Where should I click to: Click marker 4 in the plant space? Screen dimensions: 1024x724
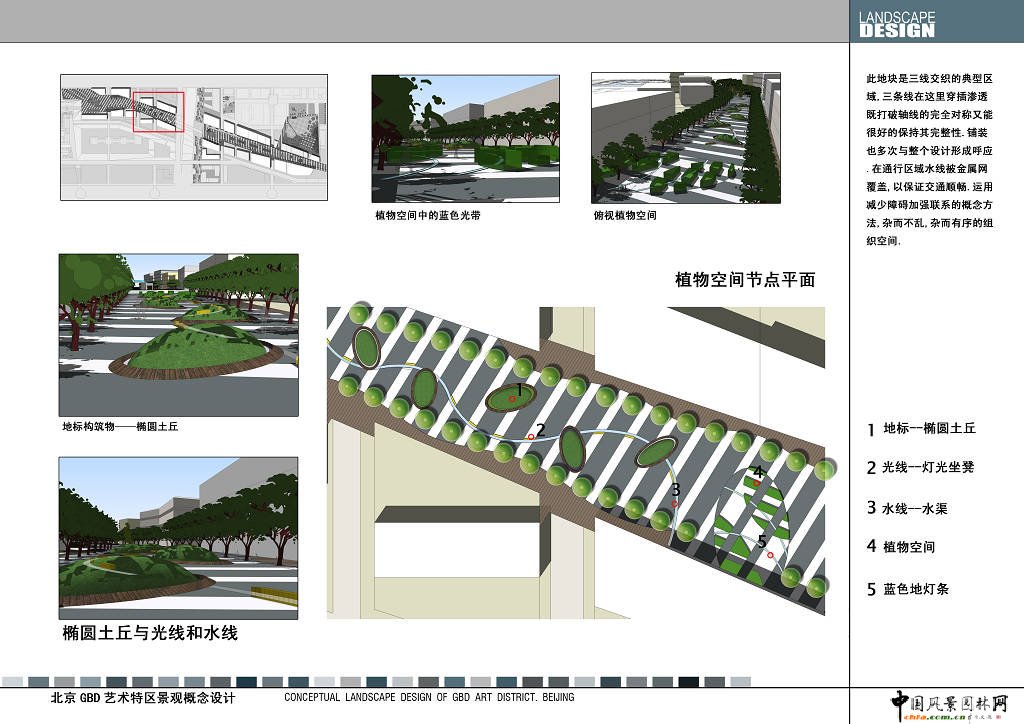pyautogui.click(x=758, y=482)
